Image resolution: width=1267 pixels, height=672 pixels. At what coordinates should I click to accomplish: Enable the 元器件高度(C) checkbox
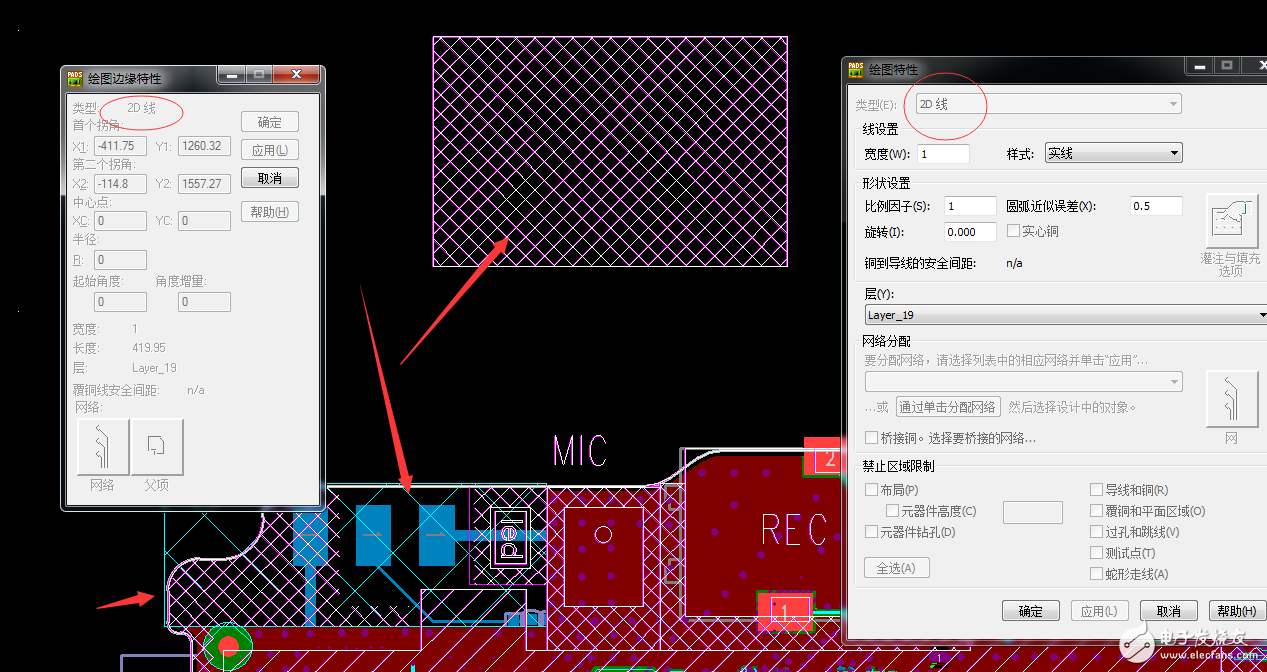tap(892, 511)
